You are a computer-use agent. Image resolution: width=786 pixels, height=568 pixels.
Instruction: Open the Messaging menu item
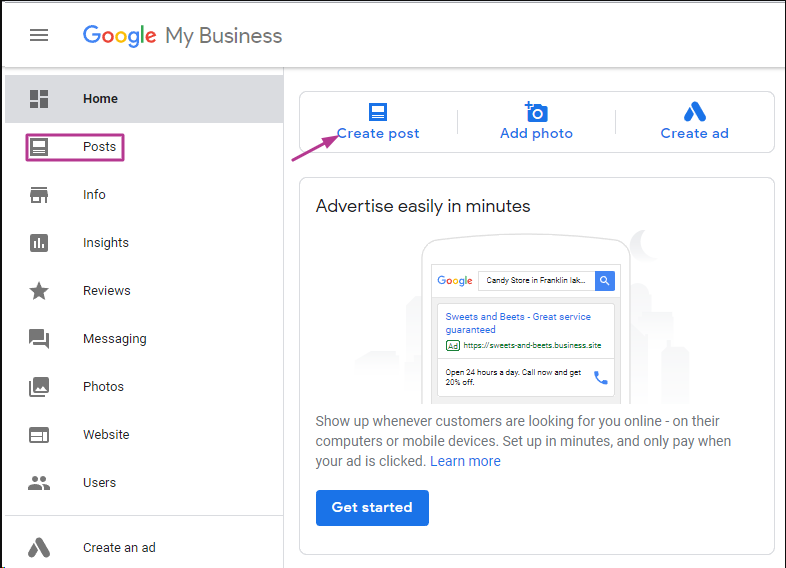click(144, 339)
